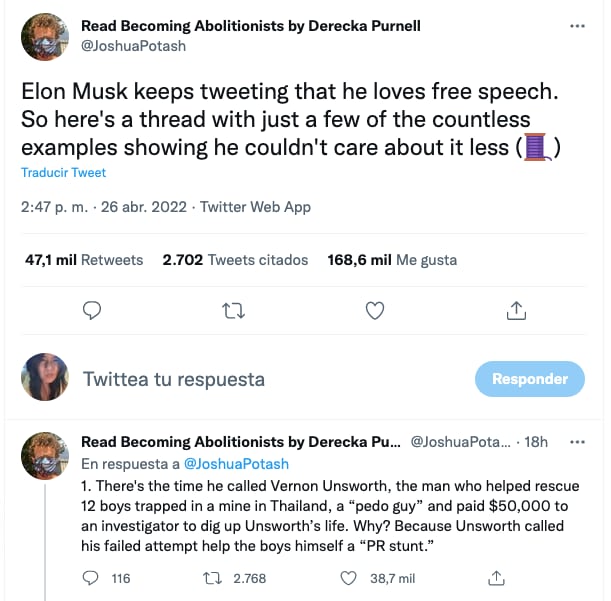Screen dimensions: 611x601
Task: Retweet the main Elon Musk tweet
Action: (233, 311)
